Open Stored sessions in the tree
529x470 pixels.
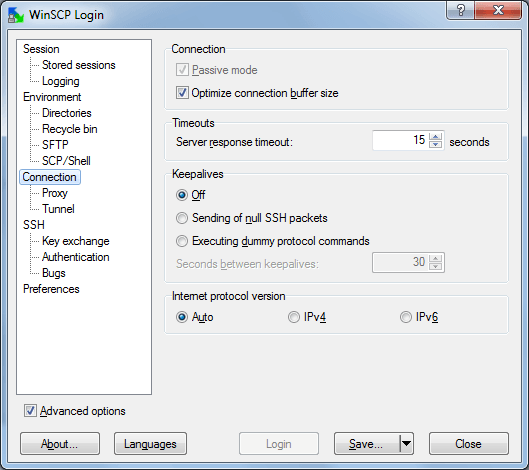79,65
